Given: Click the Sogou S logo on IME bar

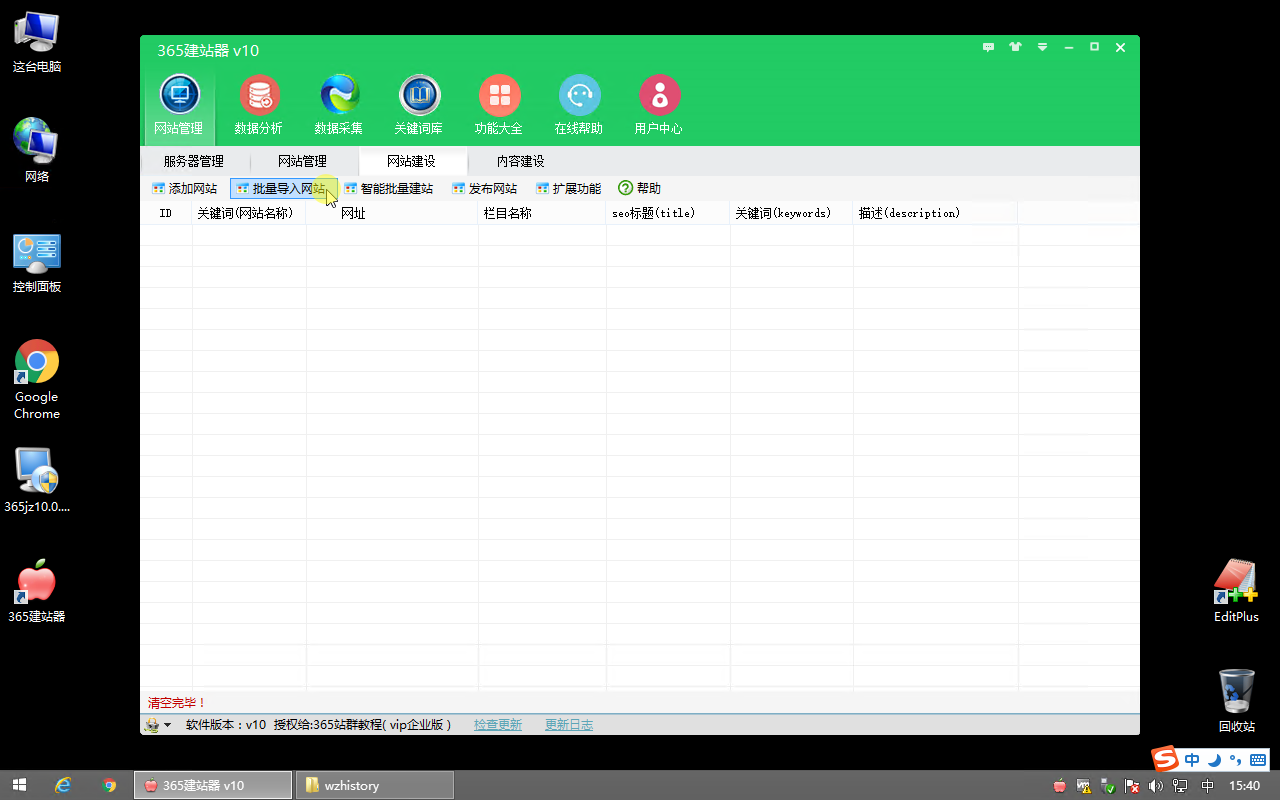Looking at the screenshot, I should coord(1165,759).
